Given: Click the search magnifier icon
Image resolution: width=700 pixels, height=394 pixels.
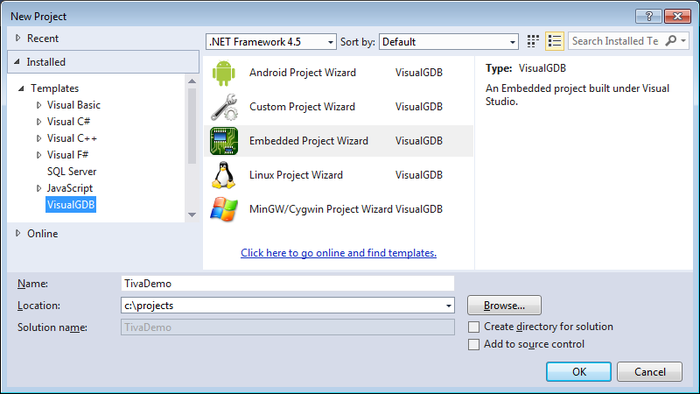Looking at the screenshot, I should [671, 41].
